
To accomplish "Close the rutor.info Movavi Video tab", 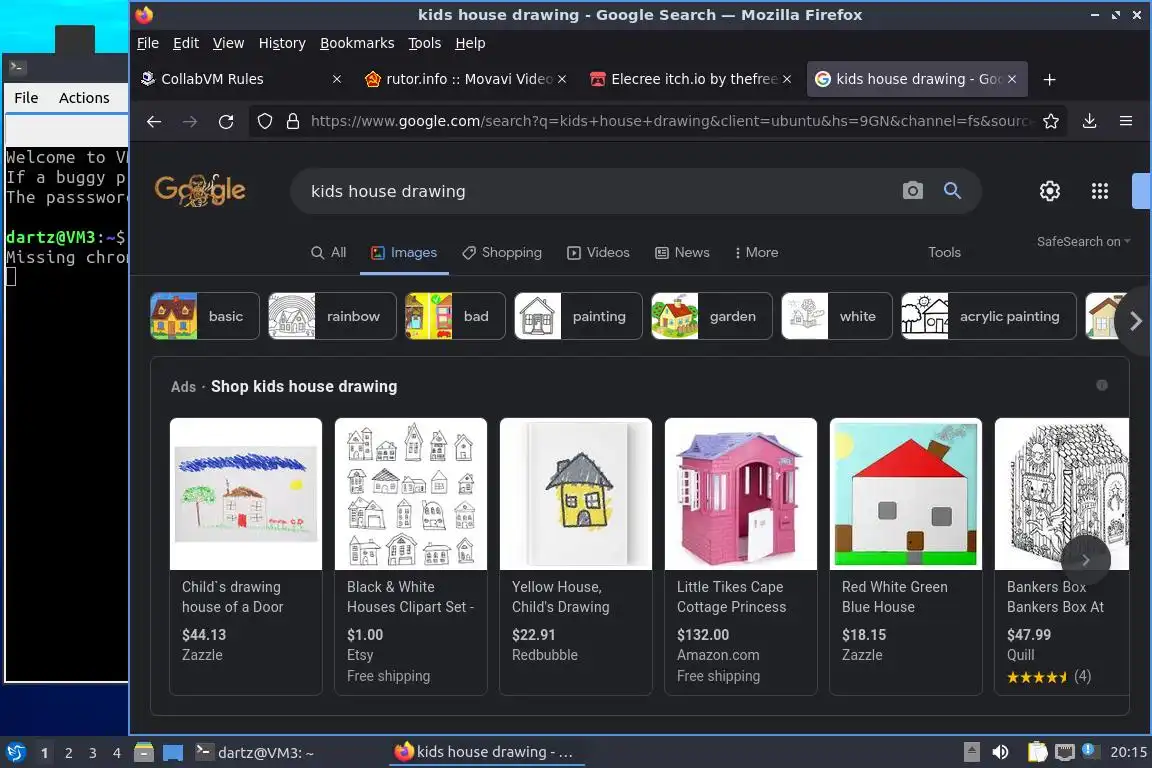I will pos(562,79).
